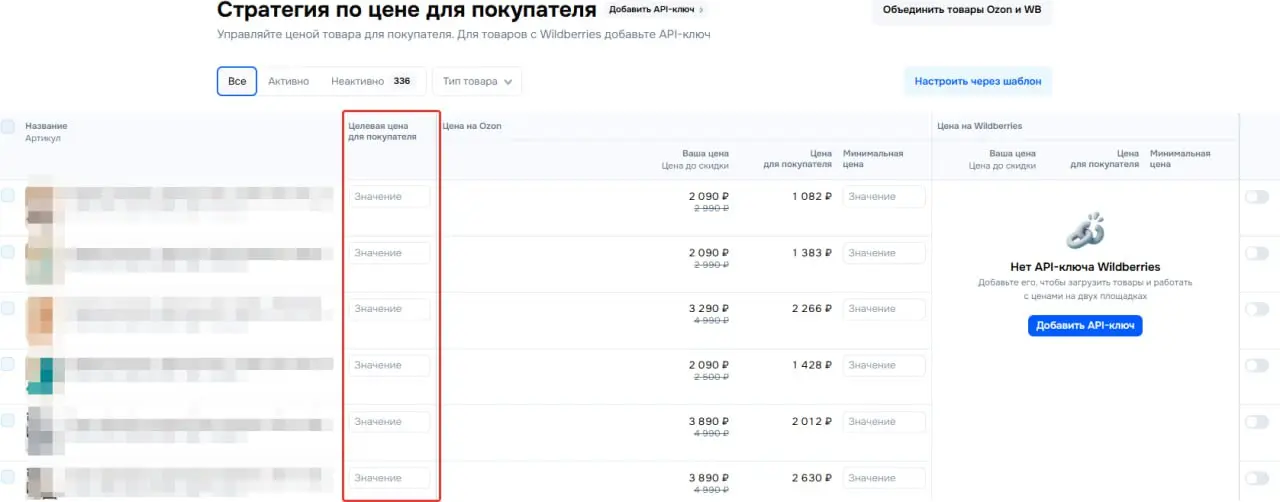This screenshot has height=502, width=1280.
Task: Select the 'Все' filter tab
Action: 237,81
